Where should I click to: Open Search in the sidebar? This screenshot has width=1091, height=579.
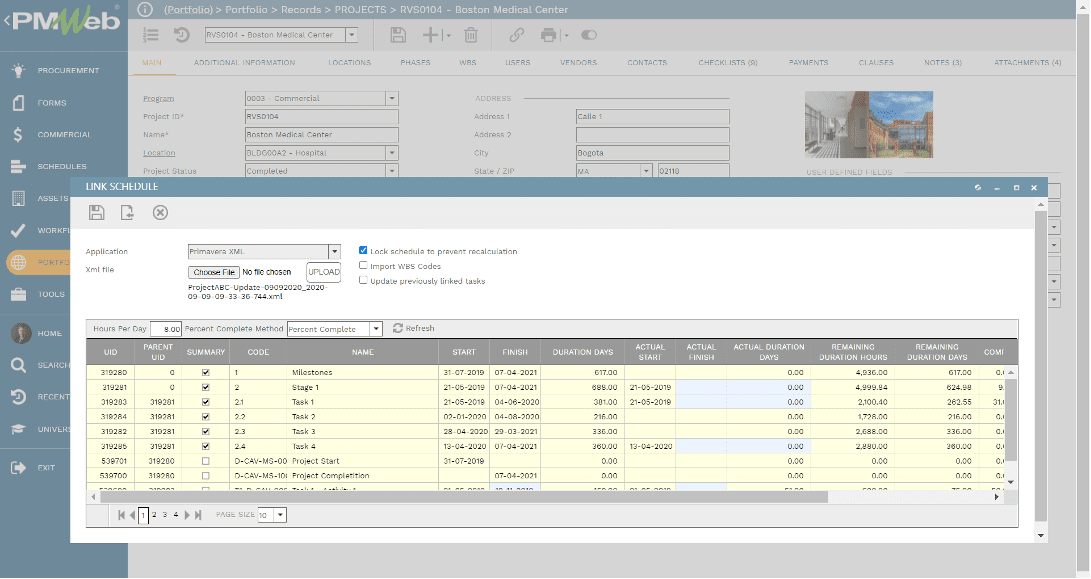pyautogui.click(x=53, y=365)
